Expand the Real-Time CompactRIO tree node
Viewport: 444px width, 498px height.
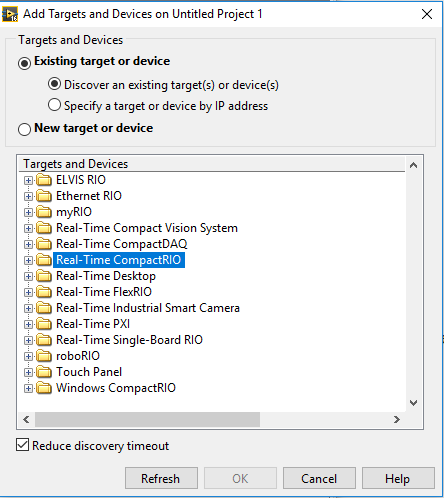click(x=28, y=260)
